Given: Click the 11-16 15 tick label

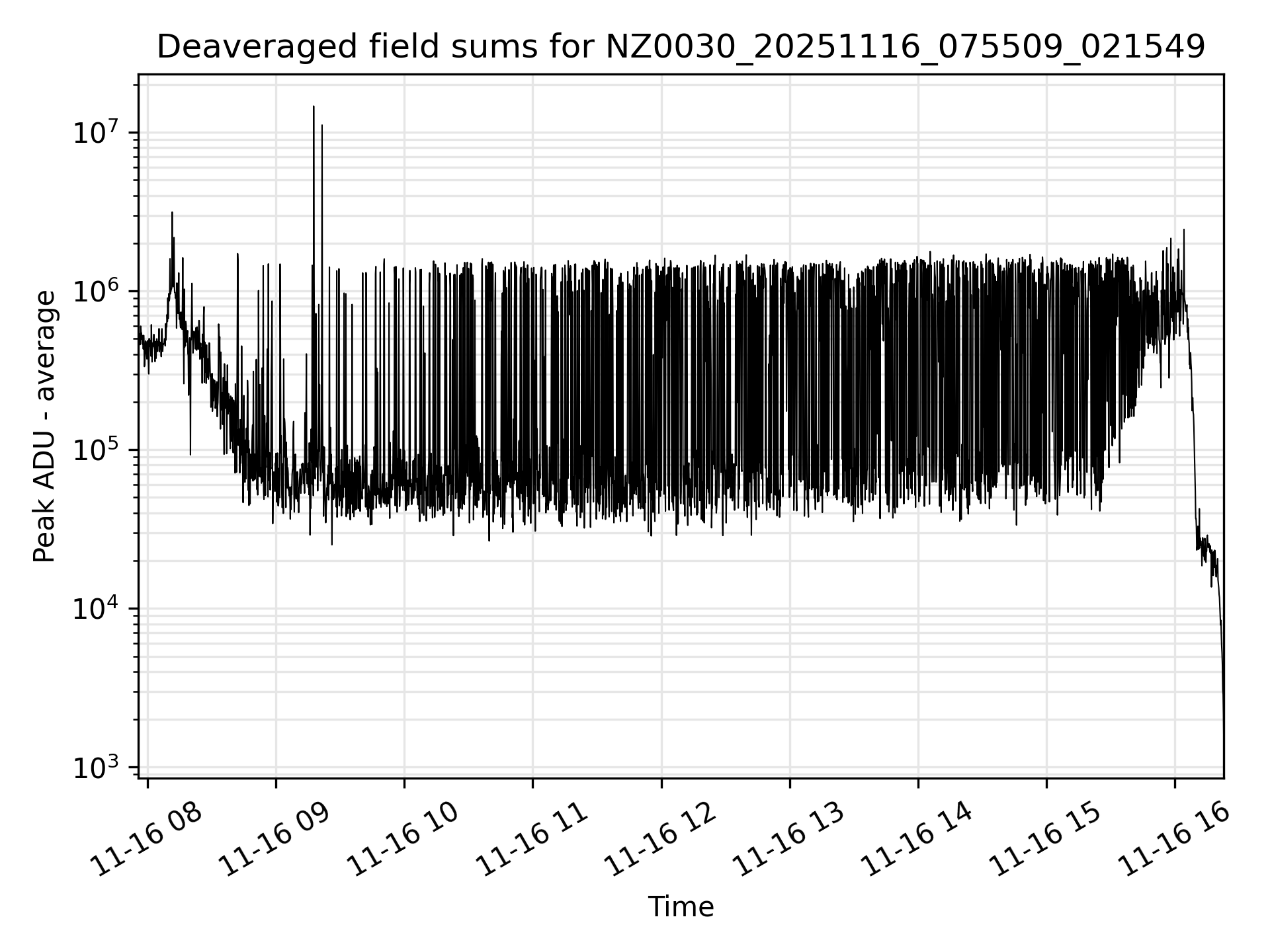Looking at the screenshot, I should (1046, 840).
